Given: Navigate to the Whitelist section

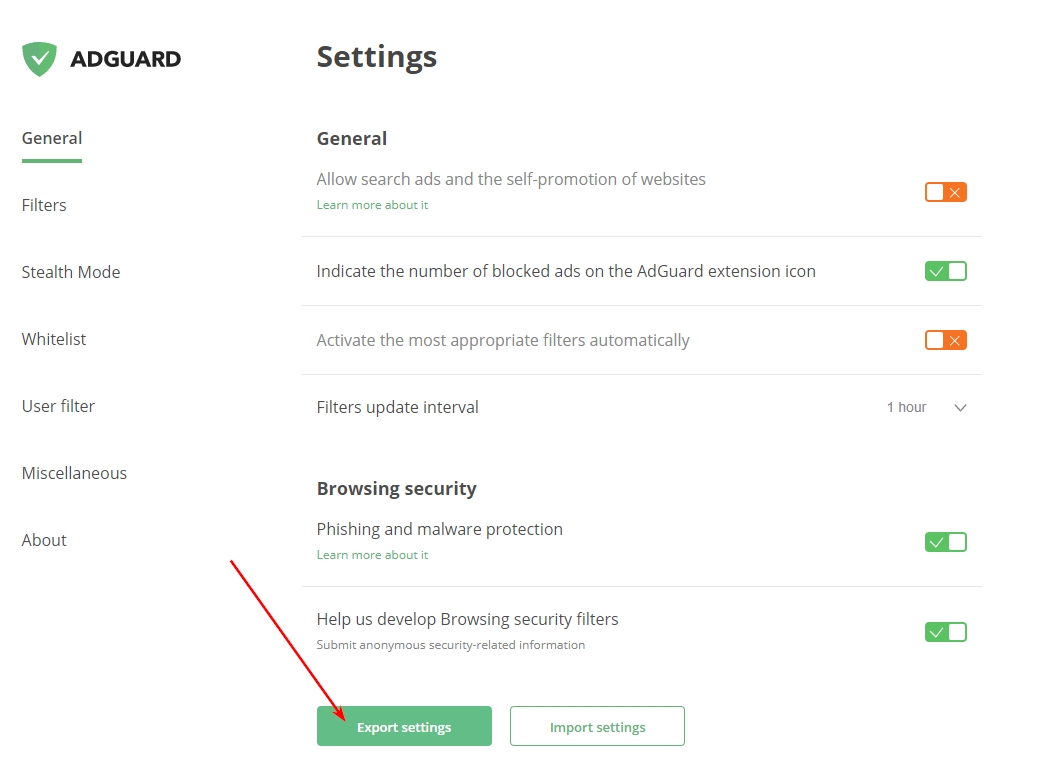Looking at the screenshot, I should (54, 338).
